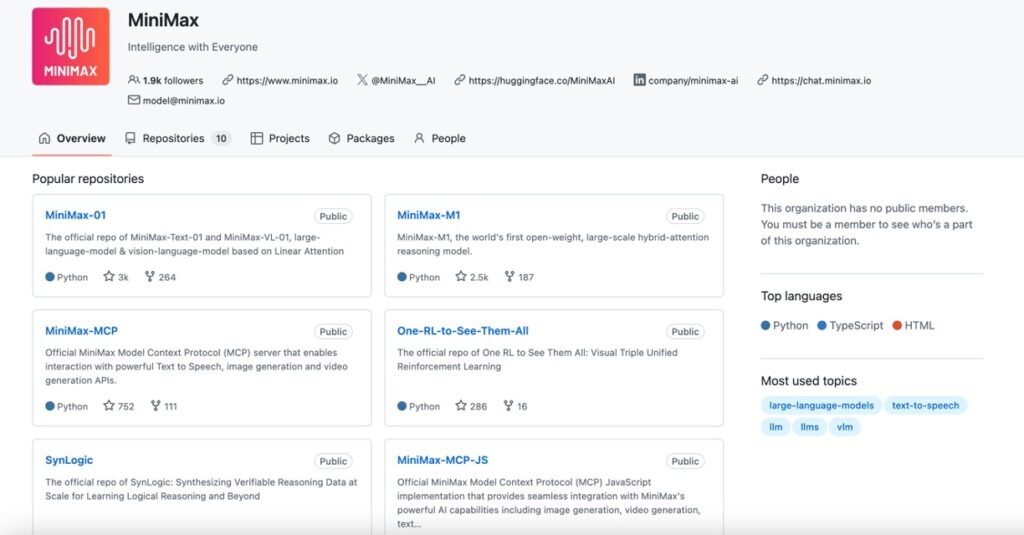This screenshot has height=535, width=1024.
Task: Click the model@minimax.io email link
Action: 184,101
